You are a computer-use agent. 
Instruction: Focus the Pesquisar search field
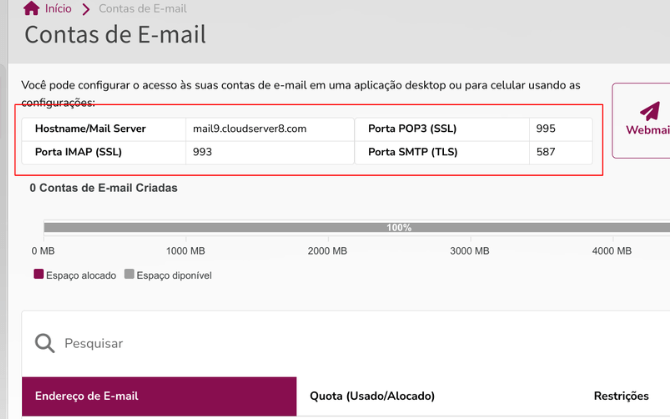pyautogui.click(x=342, y=343)
